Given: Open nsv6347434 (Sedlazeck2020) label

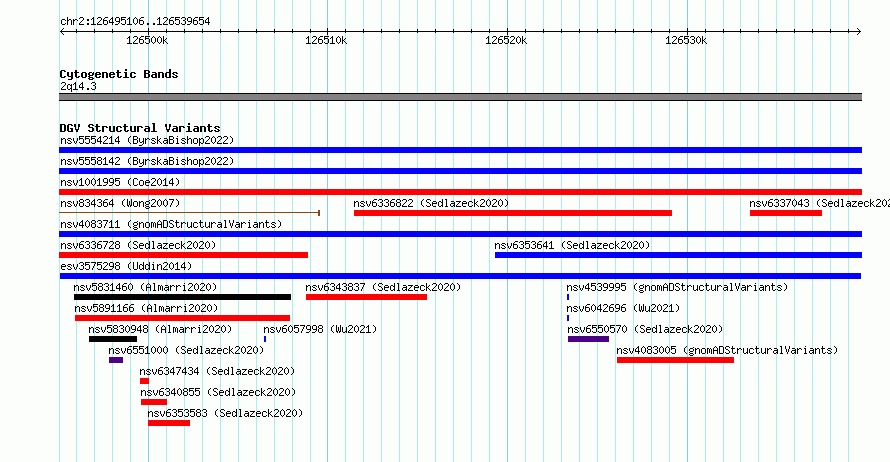Looking at the screenshot, I should (217, 371).
